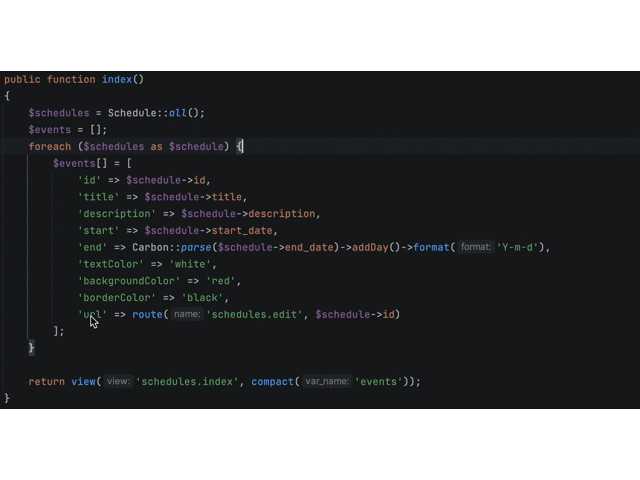Place cursor on '$events = [];' line
The height and width of the screenshot is (480, 640).
68,130
